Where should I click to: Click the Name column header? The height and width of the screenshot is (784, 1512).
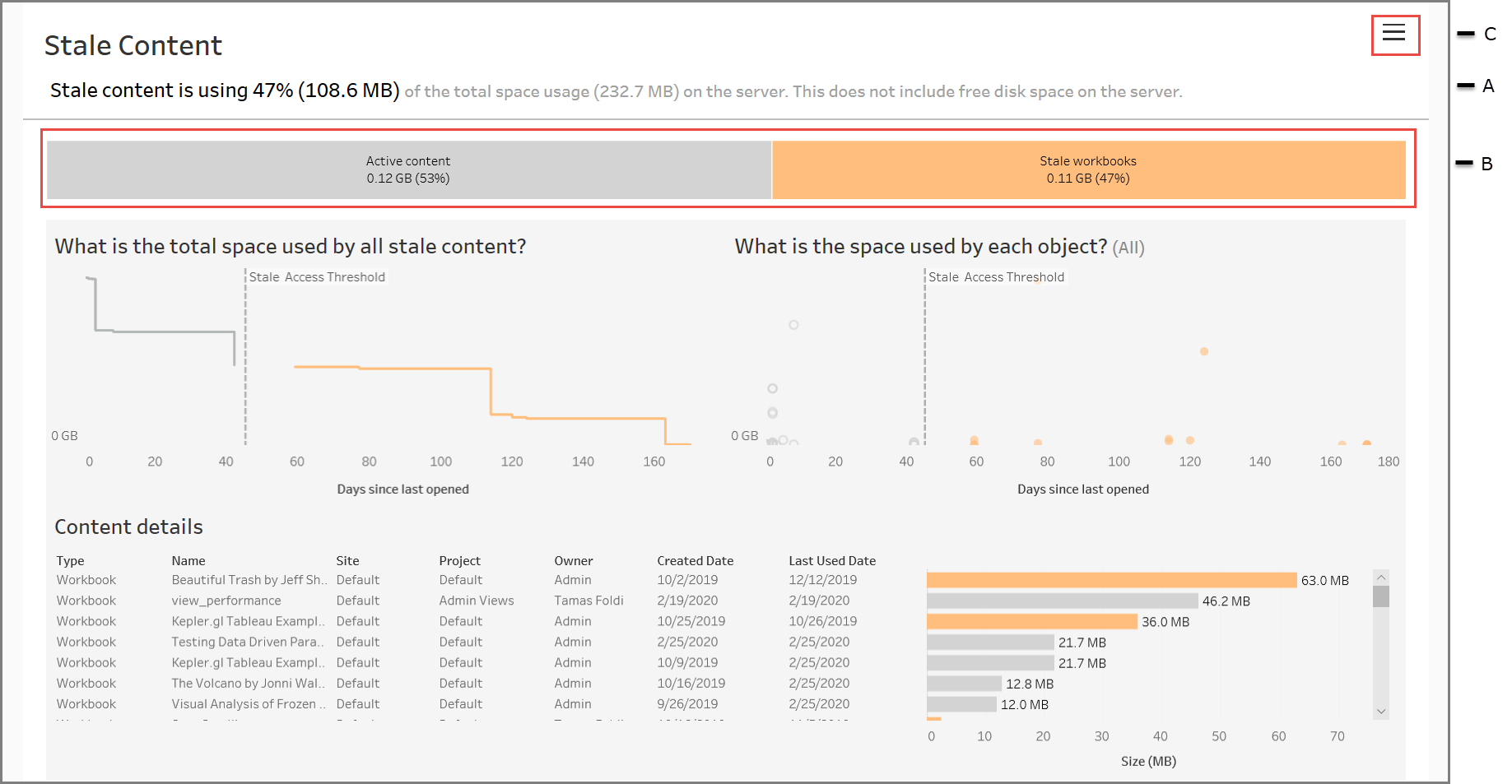pos(188,560)
